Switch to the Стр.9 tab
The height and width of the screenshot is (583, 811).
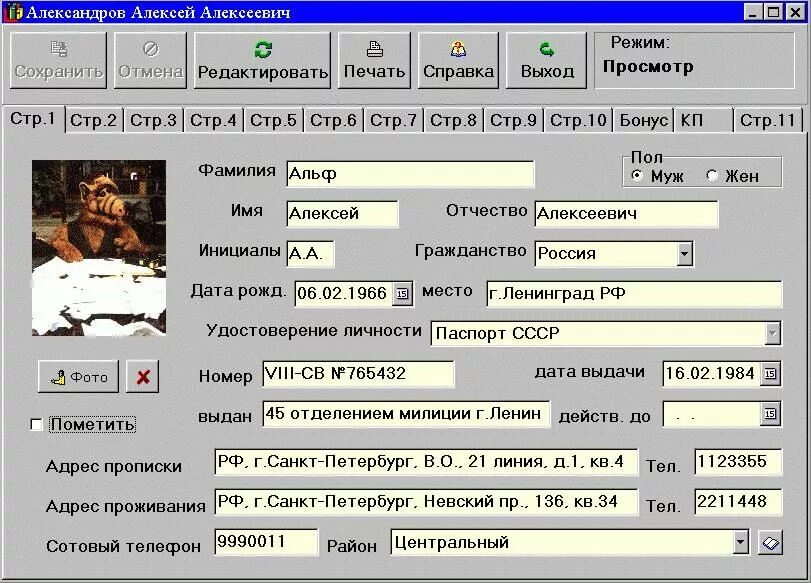[514, 120]
